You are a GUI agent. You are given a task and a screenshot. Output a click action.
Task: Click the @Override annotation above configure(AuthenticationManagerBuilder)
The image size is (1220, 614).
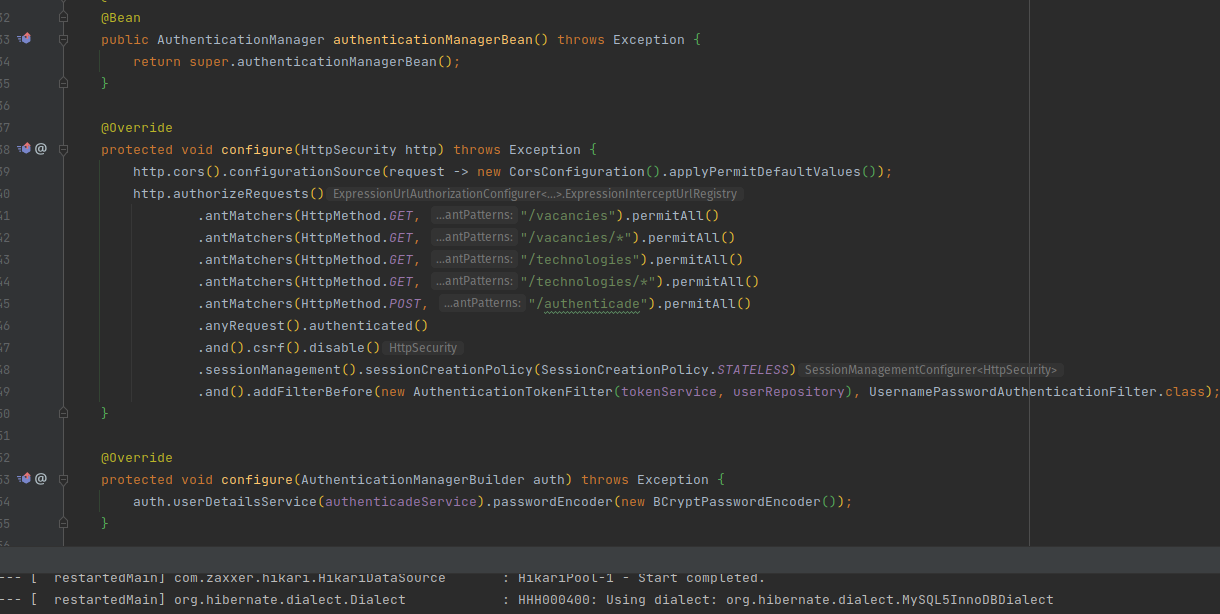tap(137, 458)
